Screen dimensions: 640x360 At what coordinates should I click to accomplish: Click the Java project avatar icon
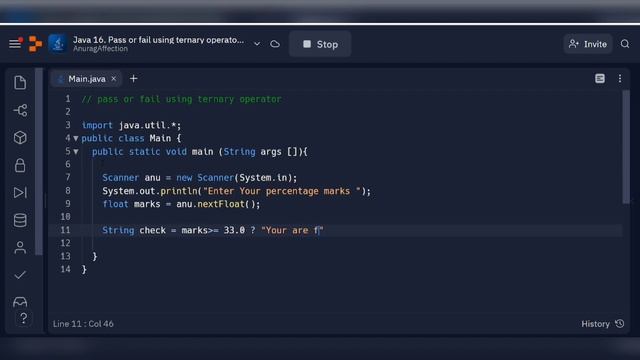(x=58, y=44)
